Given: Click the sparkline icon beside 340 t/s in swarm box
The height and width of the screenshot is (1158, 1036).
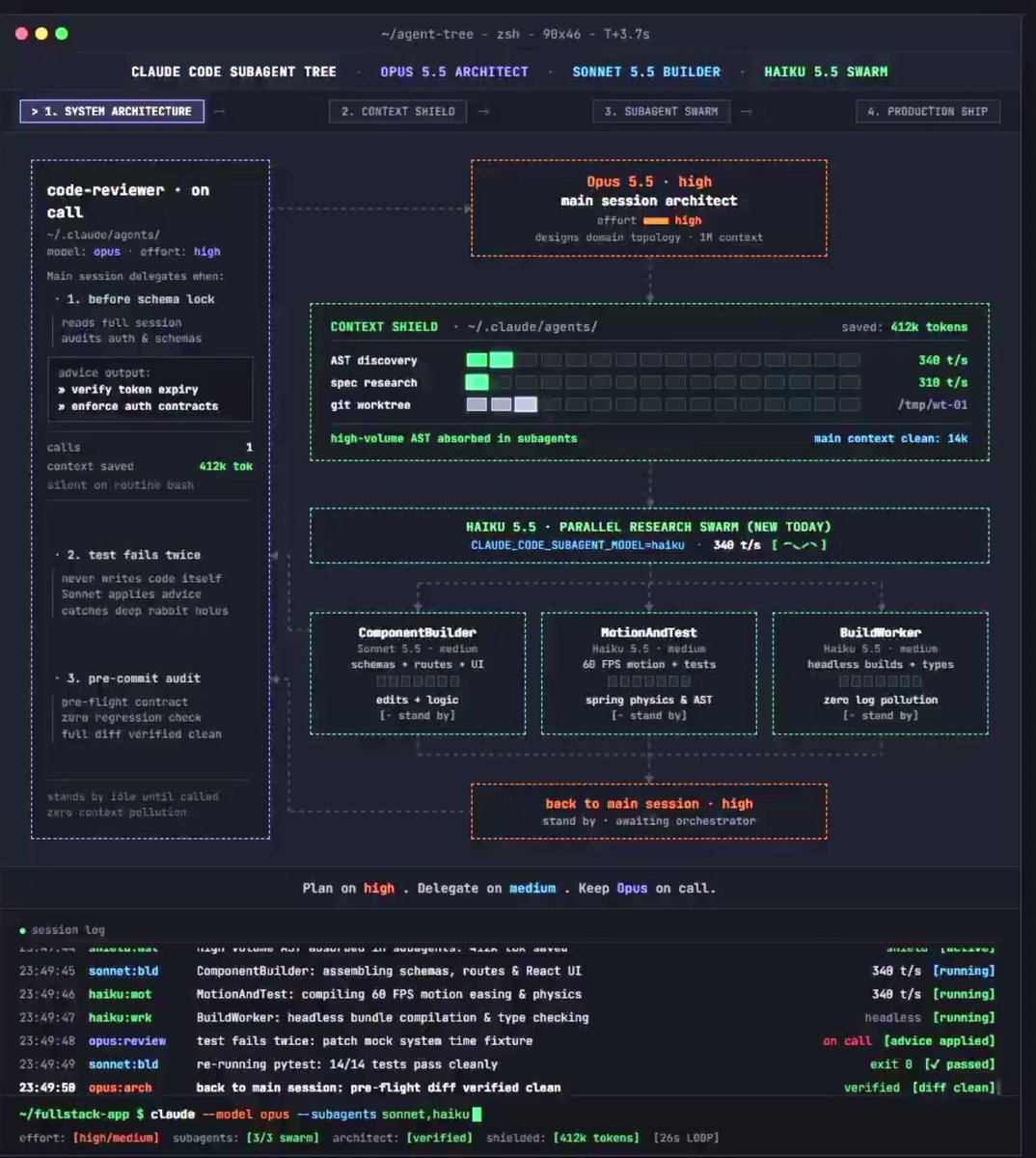Looking at the screenshot, I should tap(799, 545).
